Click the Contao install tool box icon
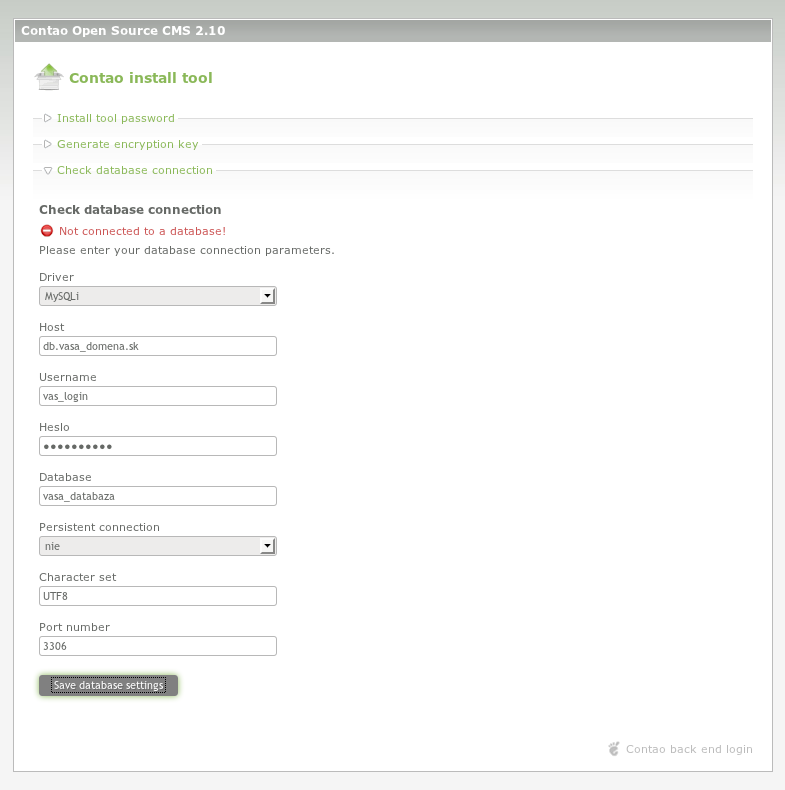 49,77
